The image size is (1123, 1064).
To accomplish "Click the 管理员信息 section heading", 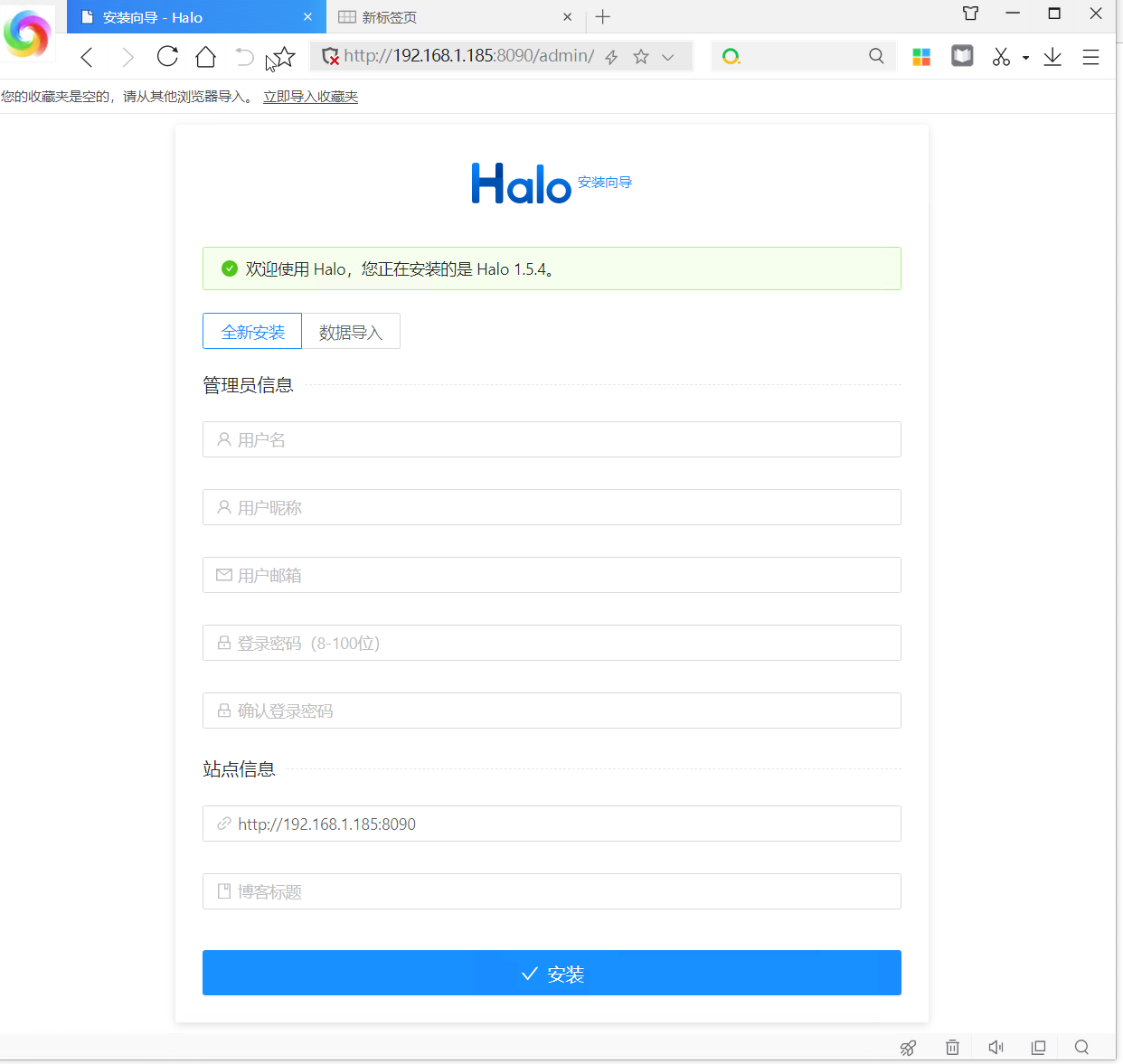I will pos(248,385).
